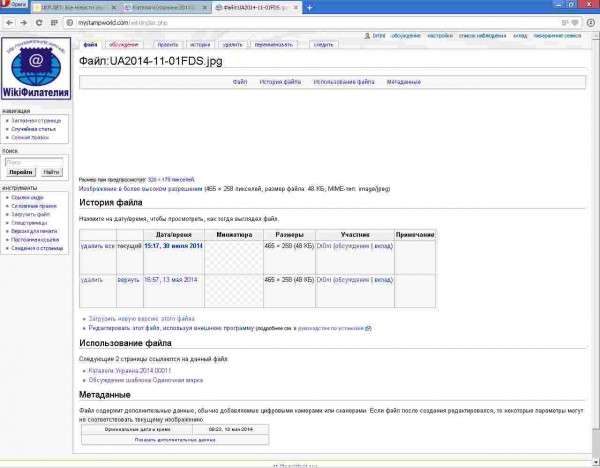Open the править tab
Image resolution: width=600 pixels, height=468 pixels.
pyautogui.click(x=168, y=45)
